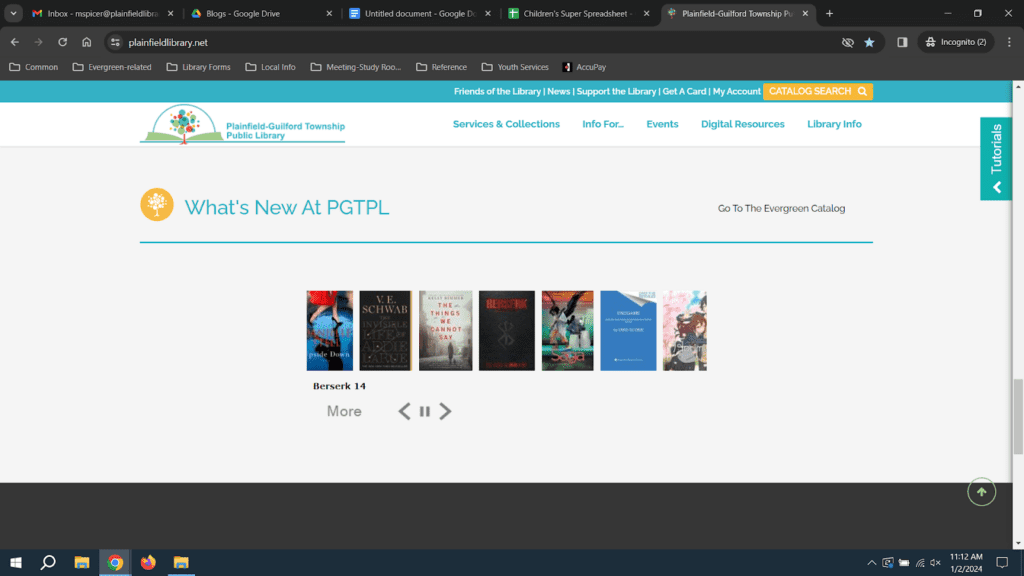Image resolution: width=1024 pixels, height=576 pixels.
Task: Open the Digital Resources menu
Action: [x=743, y=124]
